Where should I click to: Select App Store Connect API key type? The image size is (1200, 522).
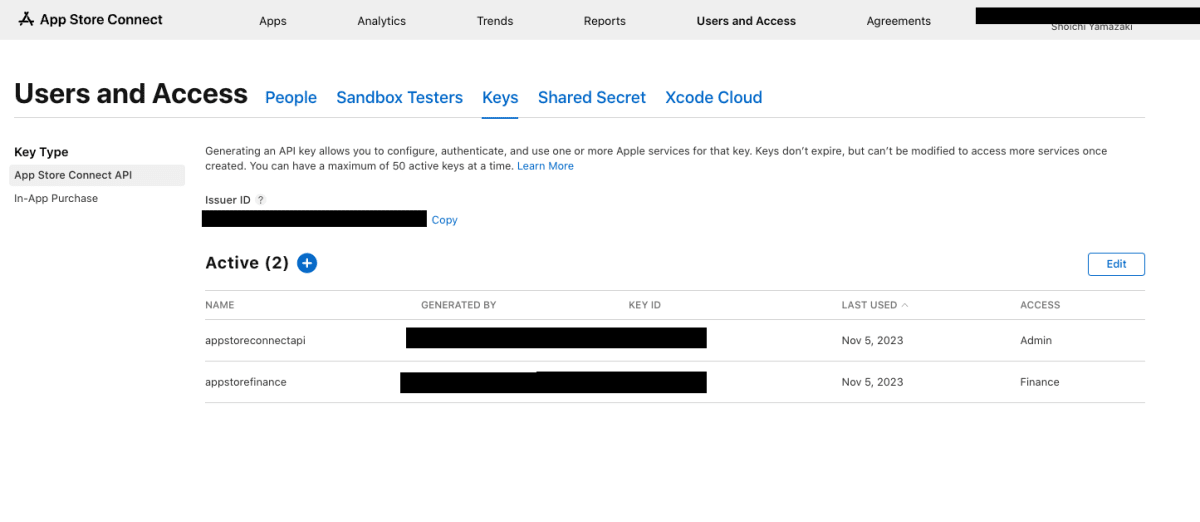point(97,175)
